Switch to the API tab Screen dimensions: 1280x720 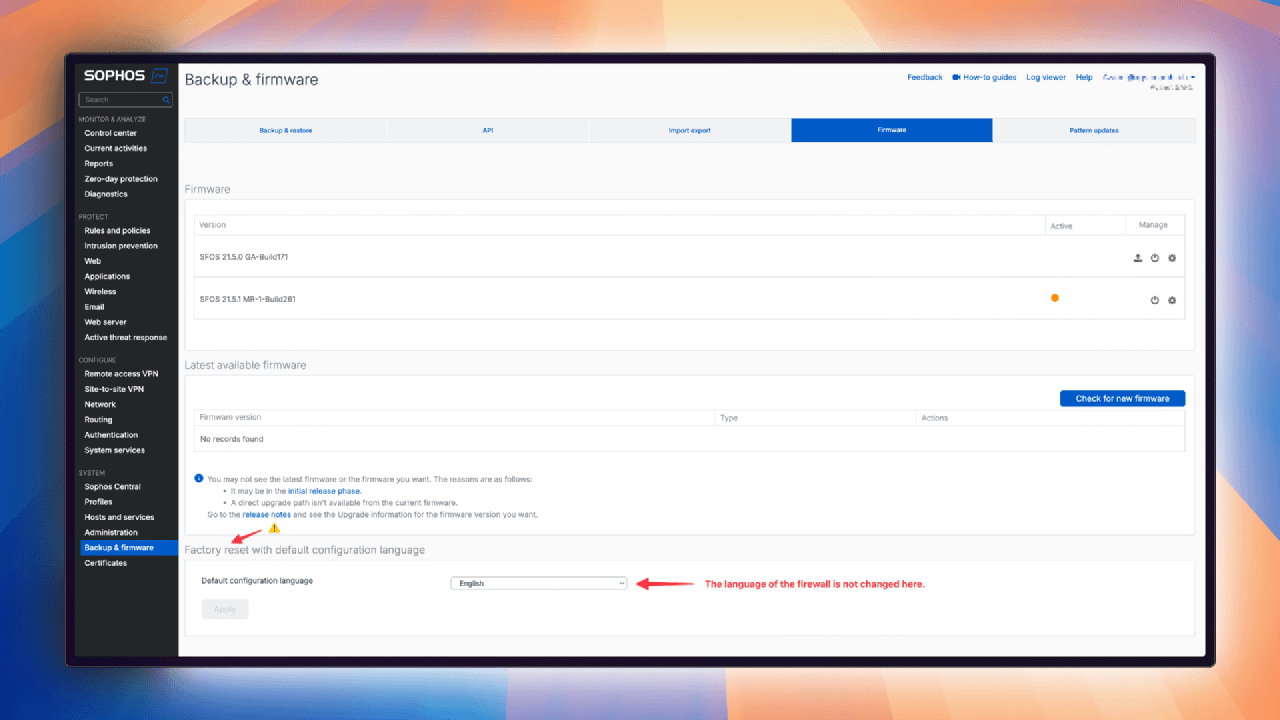pos(488,130)
